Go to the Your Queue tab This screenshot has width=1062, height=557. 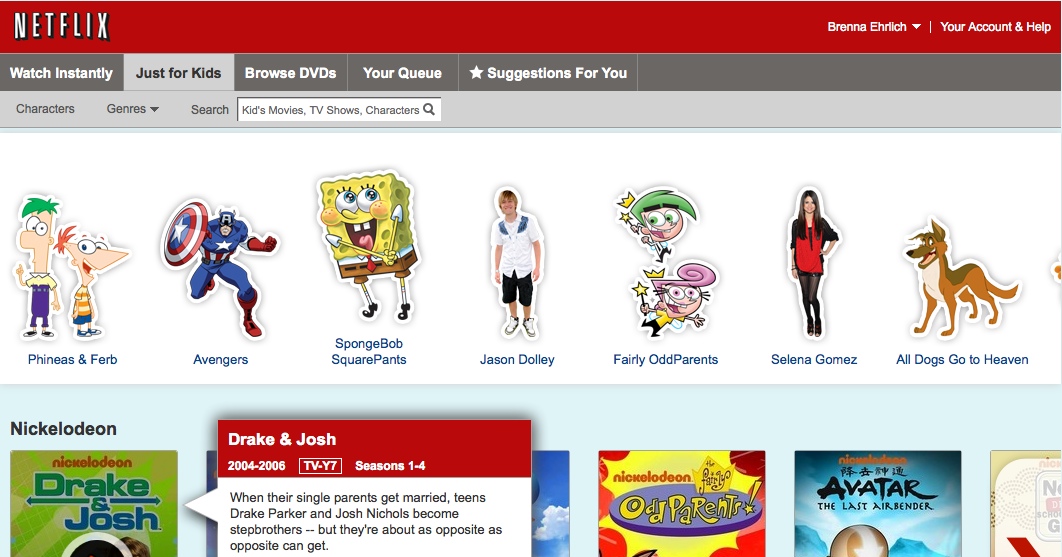click(402, 73)
